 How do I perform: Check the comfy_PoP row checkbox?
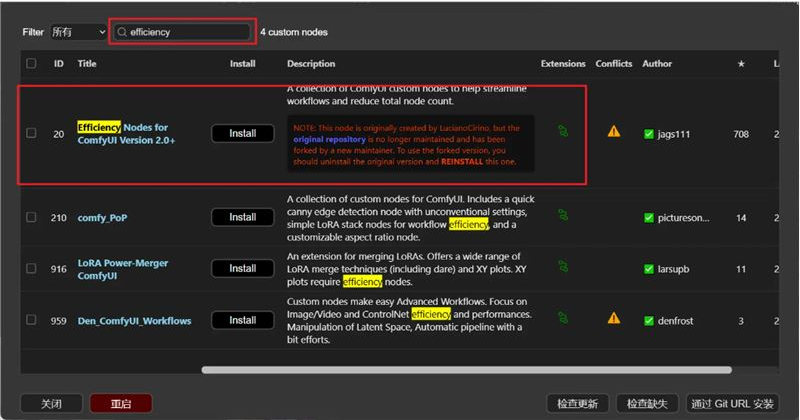(31, 217)
